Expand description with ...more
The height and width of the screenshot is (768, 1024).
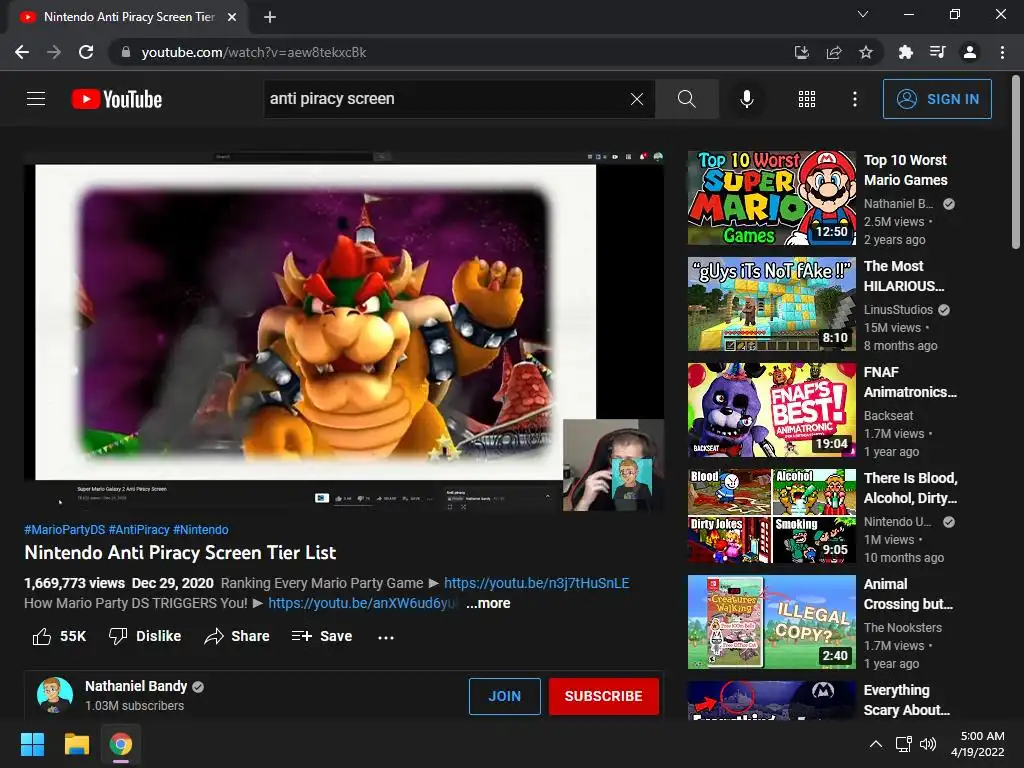point(488,603)
